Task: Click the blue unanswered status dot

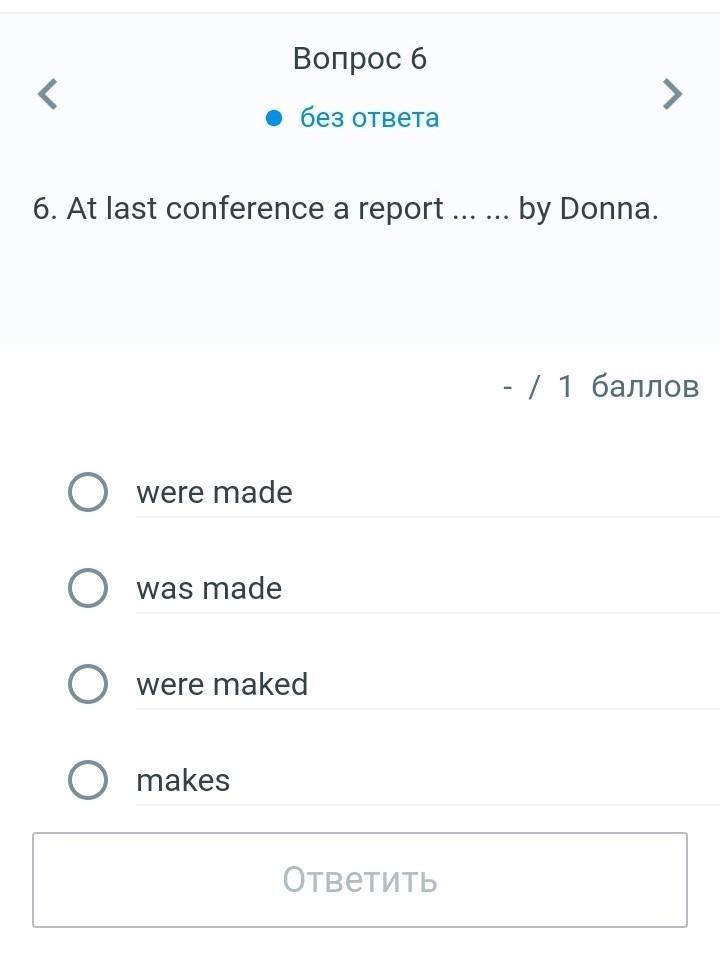Action: [276, 118]
